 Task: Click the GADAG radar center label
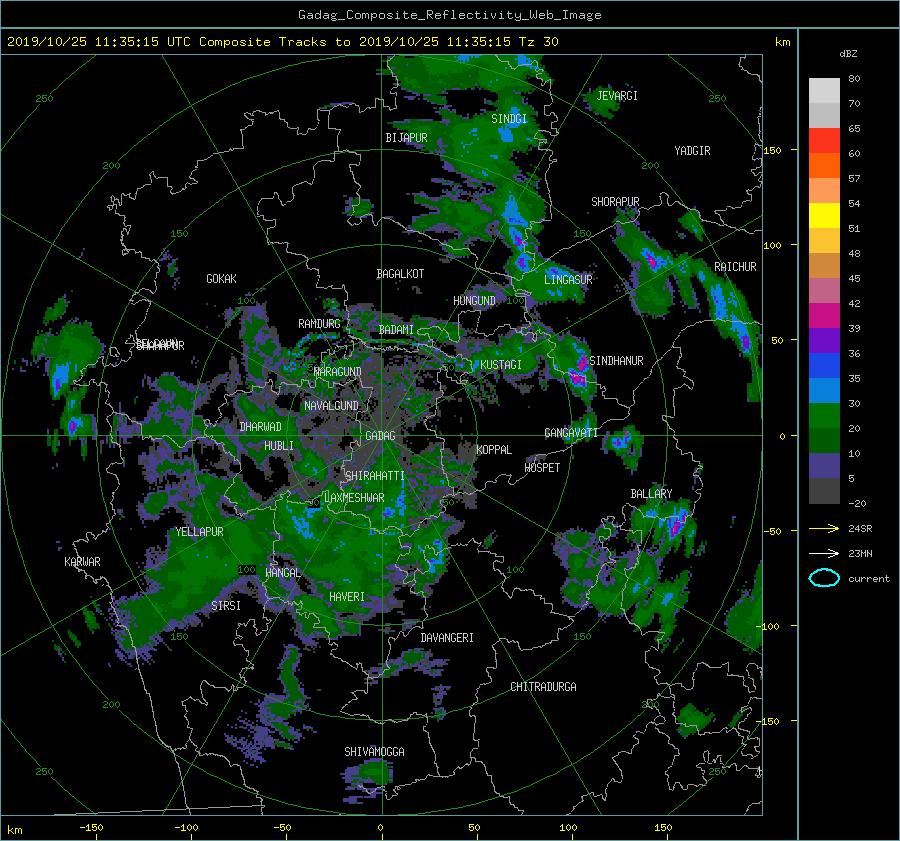(x=381, y=436)
